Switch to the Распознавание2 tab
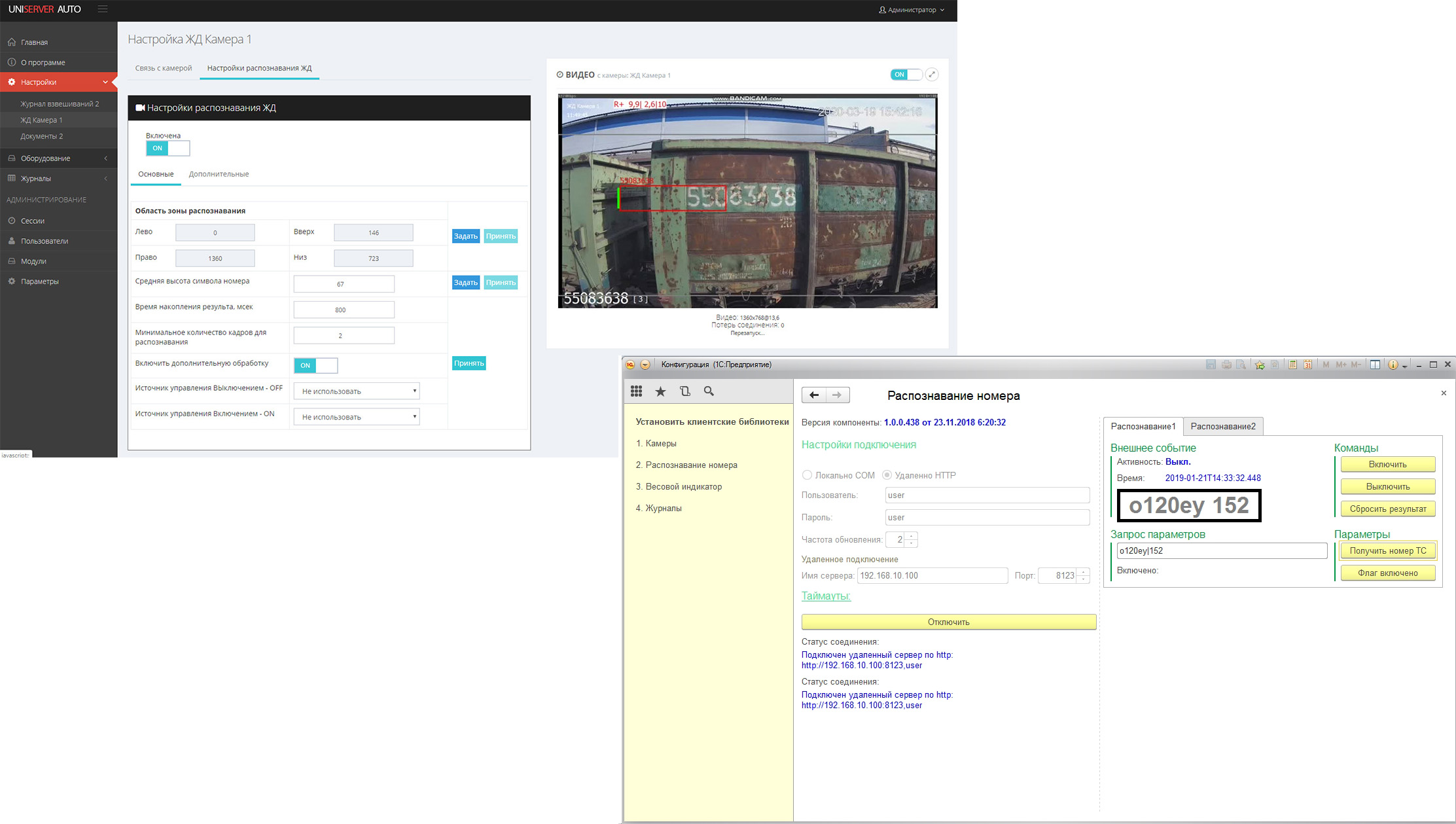 point(1223,426)
